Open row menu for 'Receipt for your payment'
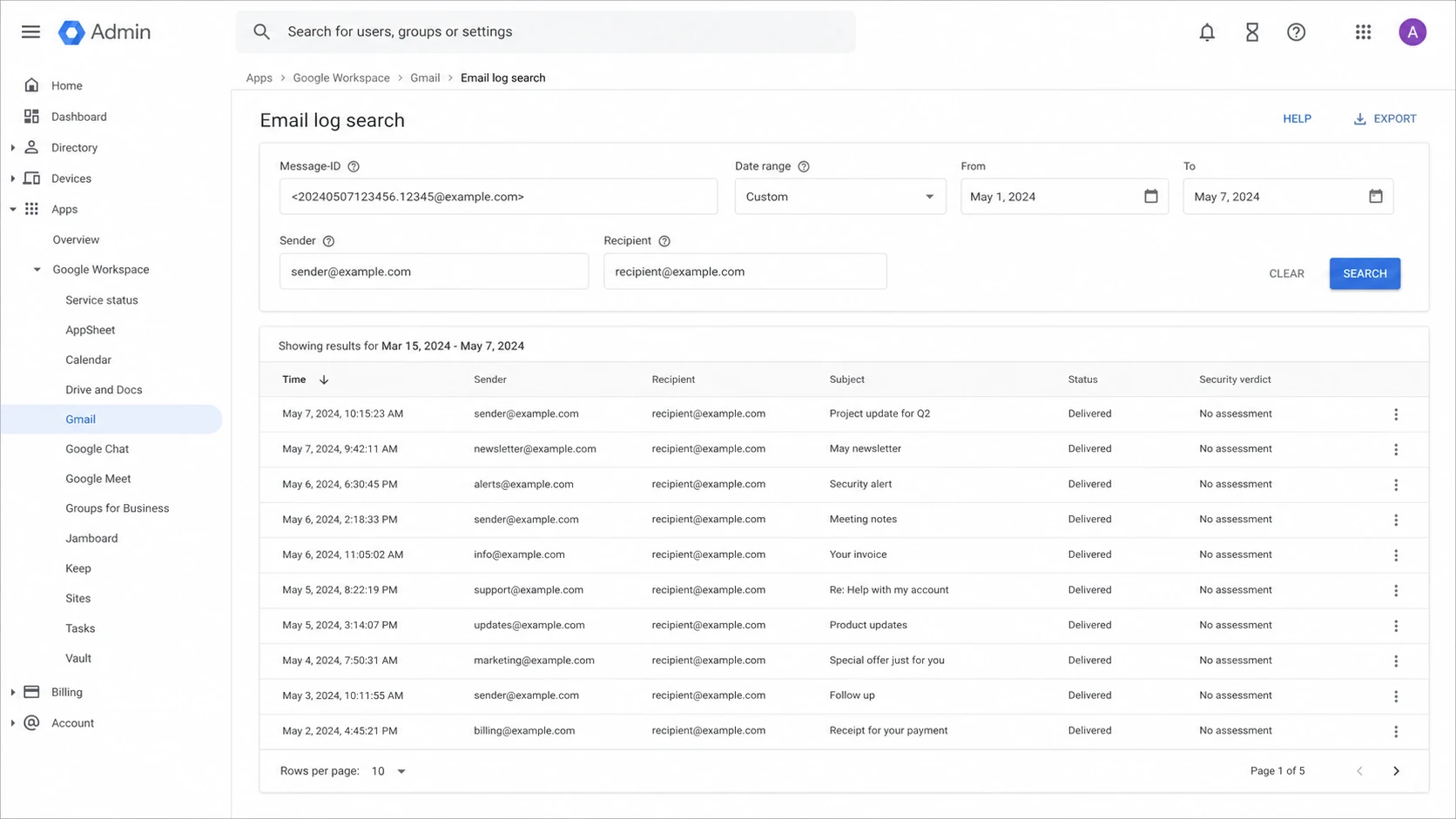Screen dimensions: 1456x819 pyautogui.click(x=1396, y=731)
